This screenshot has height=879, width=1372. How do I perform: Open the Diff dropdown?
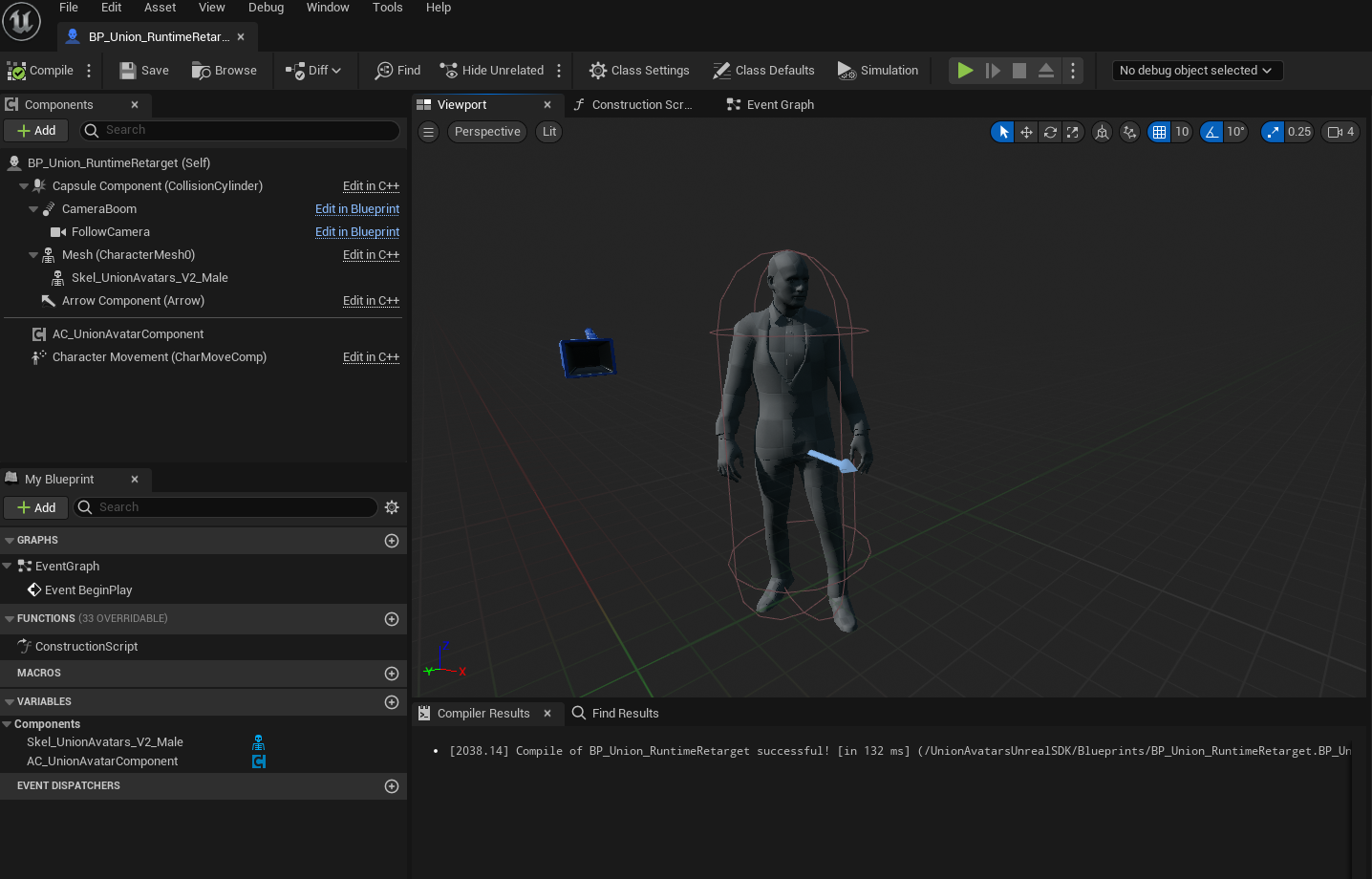313,71
